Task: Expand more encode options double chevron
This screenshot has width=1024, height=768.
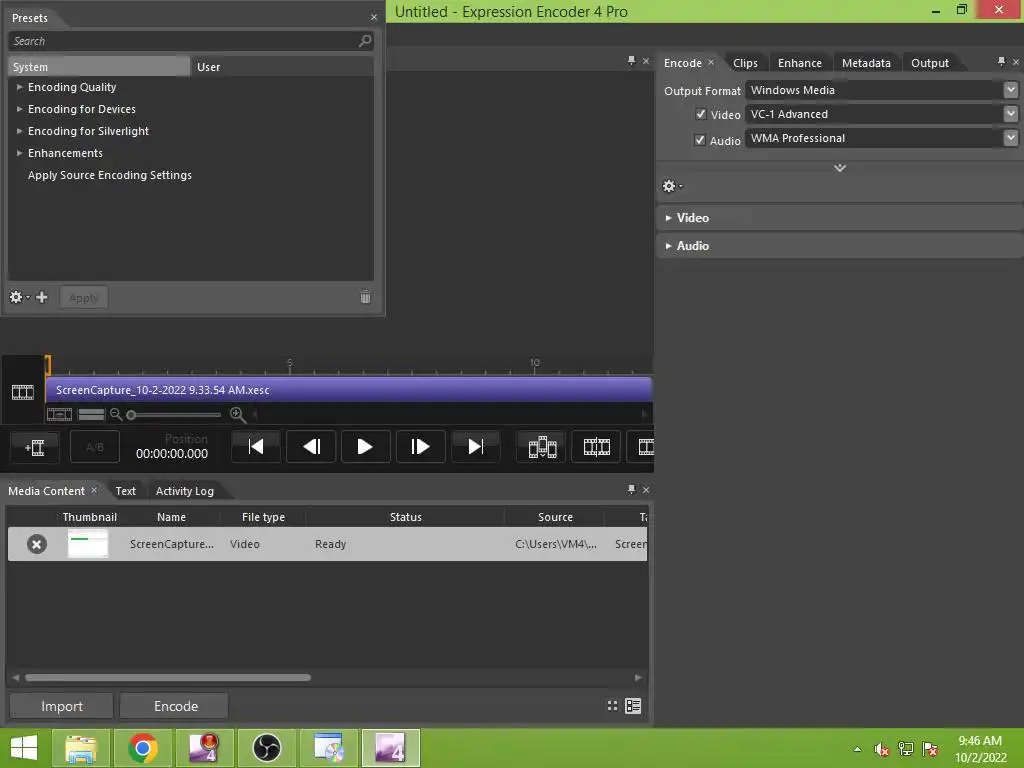Action: coord(840,168)
